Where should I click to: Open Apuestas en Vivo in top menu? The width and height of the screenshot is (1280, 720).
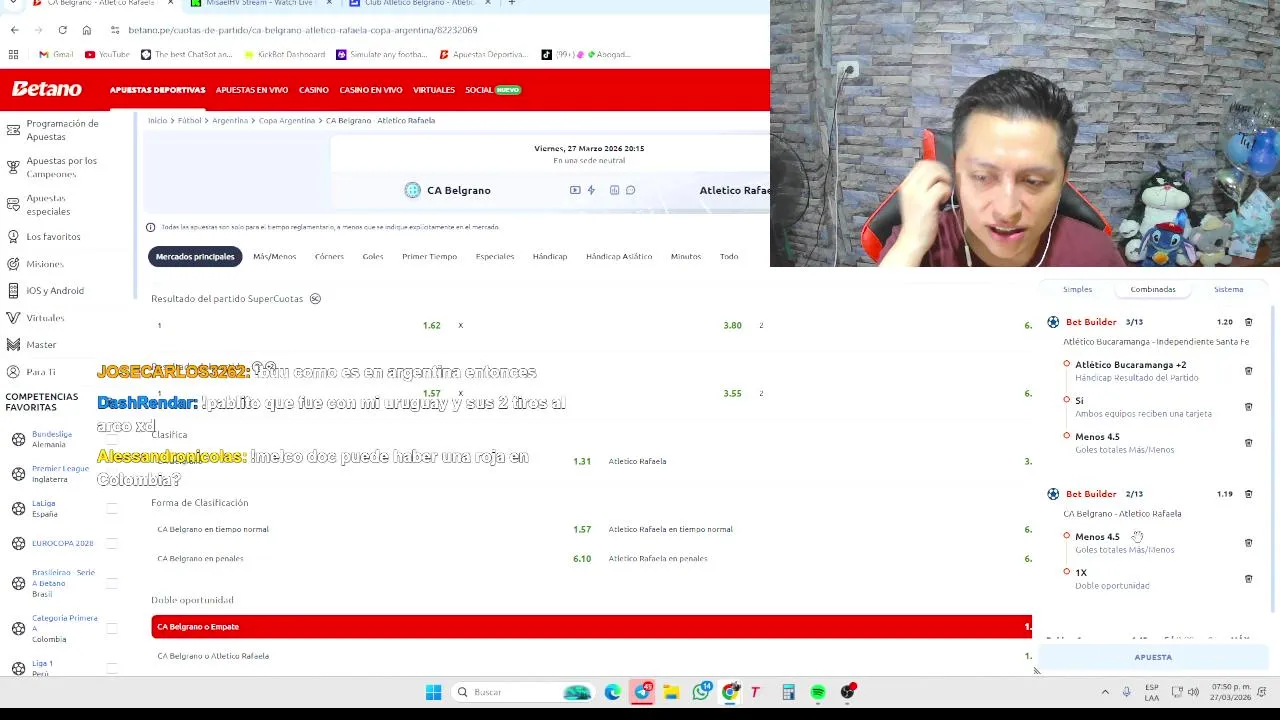pyautogui.click(x=252, y=90)
